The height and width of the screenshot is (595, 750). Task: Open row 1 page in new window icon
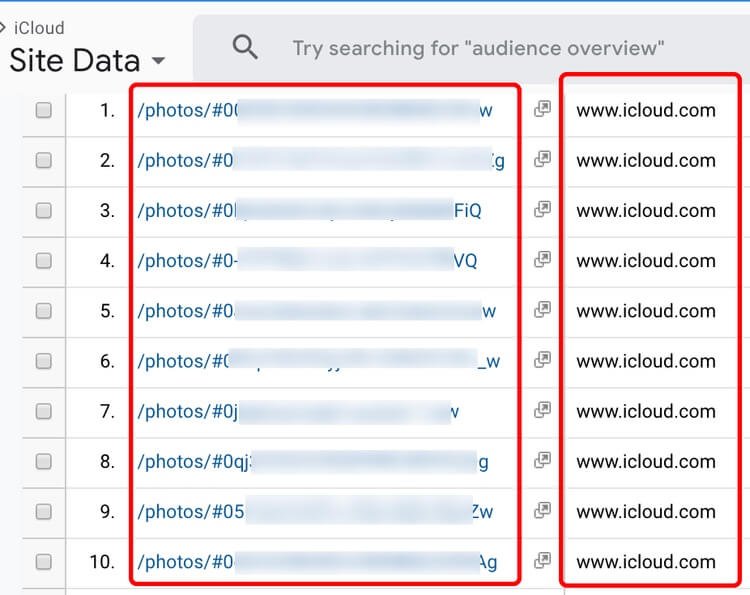pyautogui.click(x=542, y=110)
